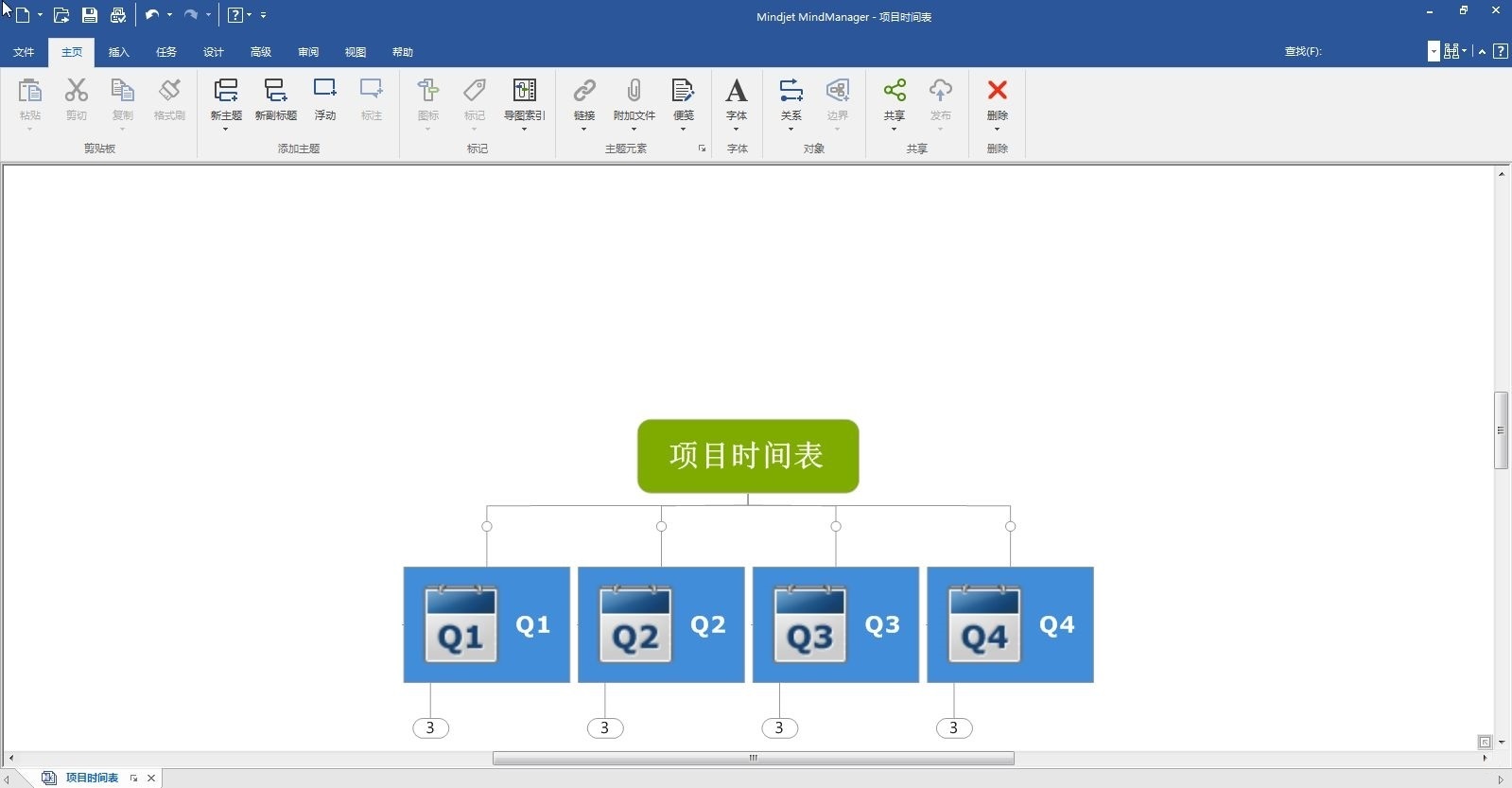Create a new map with the blank page icon
The height and width of the screenshot is (788, 1512).
tap(23, 15)
